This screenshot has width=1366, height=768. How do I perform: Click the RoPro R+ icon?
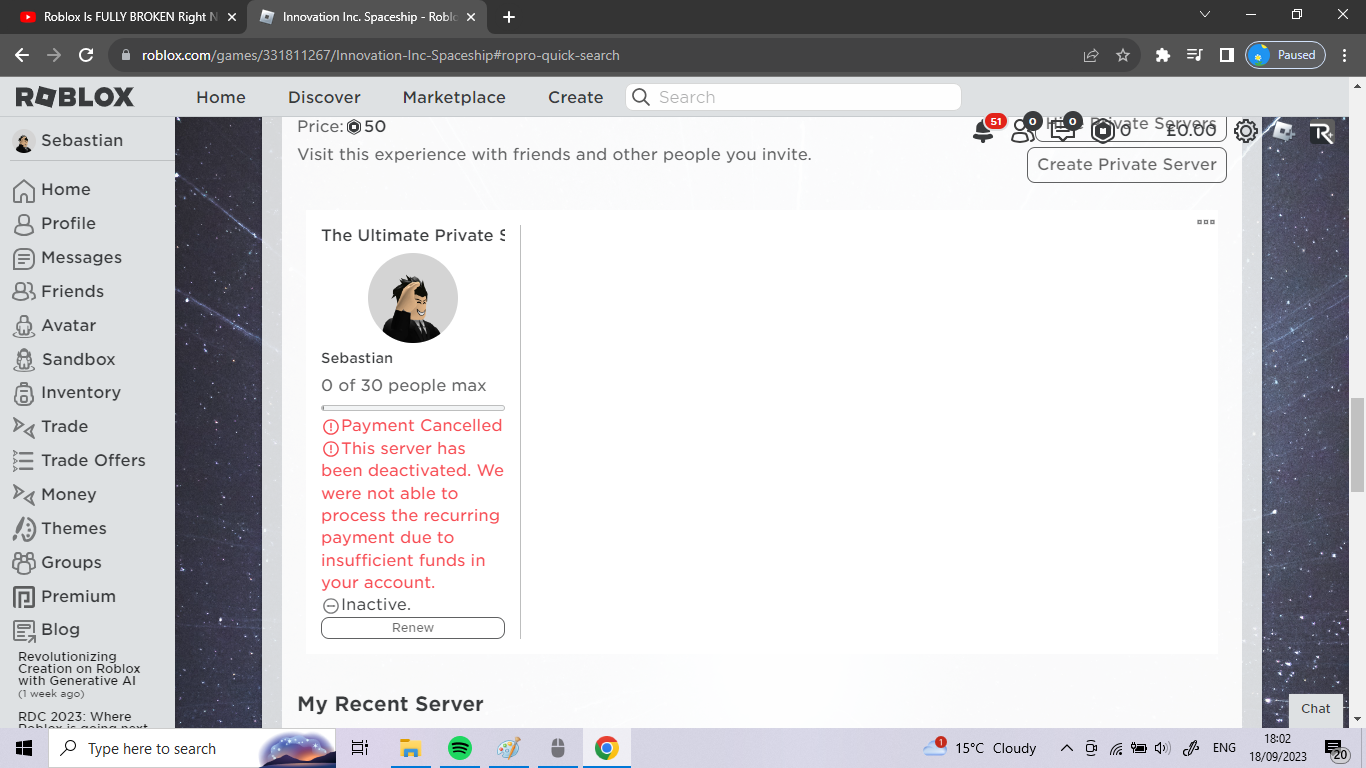coord(1322,133)
